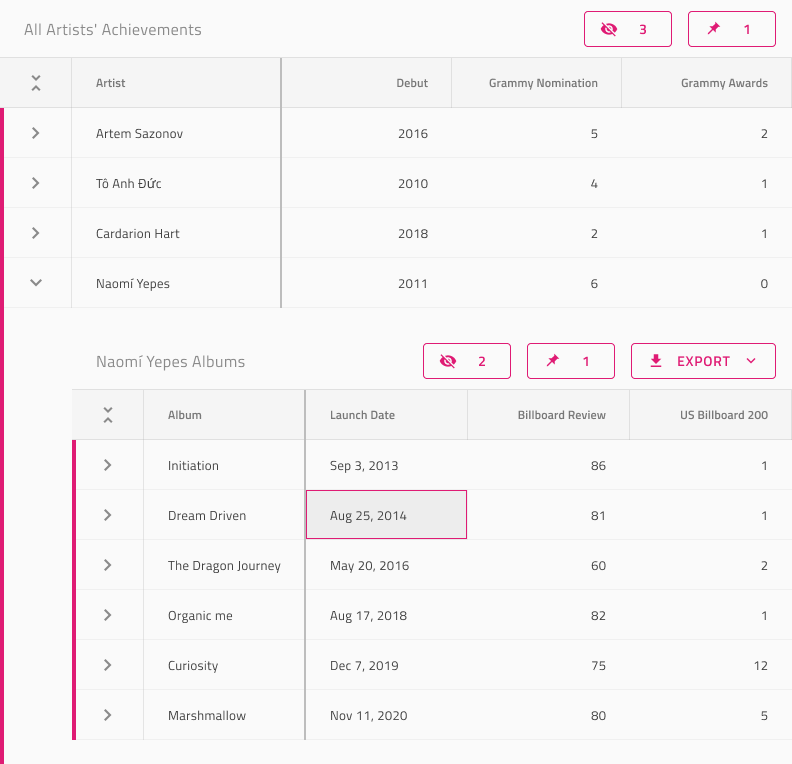Expand the Dream Driven album row
The width and height of the screenshot is (792, 764).
(x=108, y=515)
